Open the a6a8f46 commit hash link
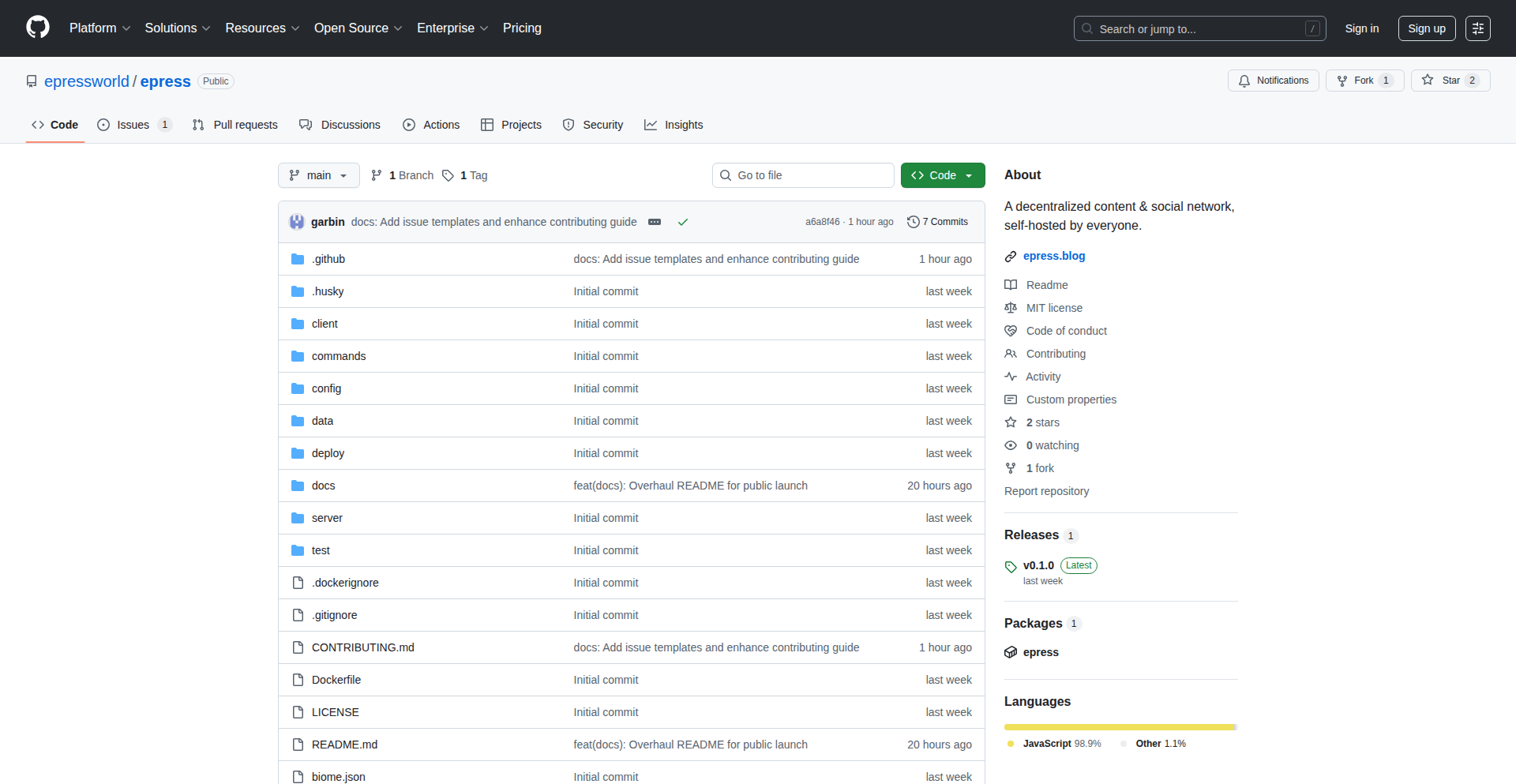The height and width of the screenshot is (784, 1516). [822, 222]
